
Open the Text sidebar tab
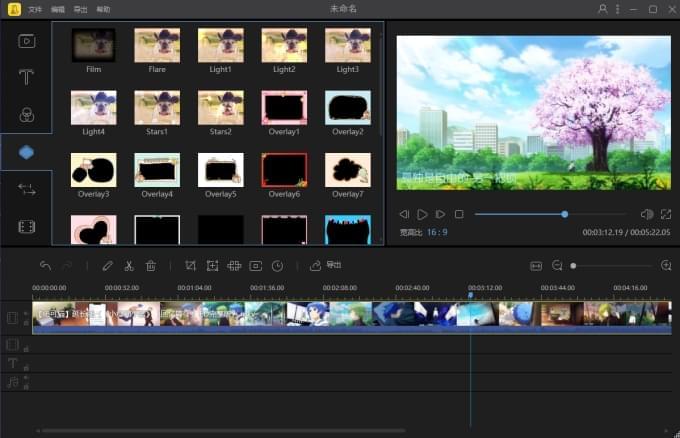coord(26,77)
